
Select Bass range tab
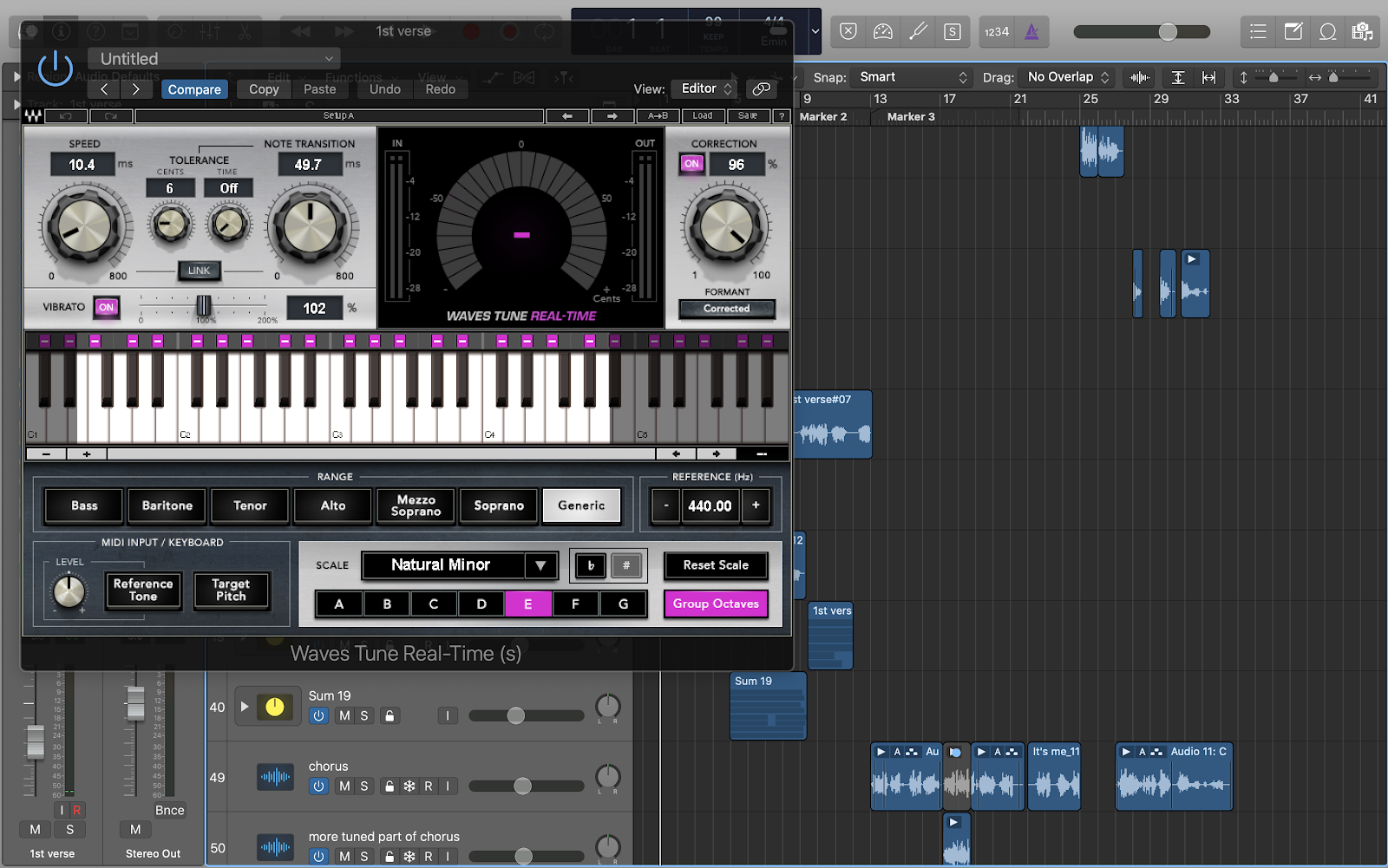[x=84, y=506]
